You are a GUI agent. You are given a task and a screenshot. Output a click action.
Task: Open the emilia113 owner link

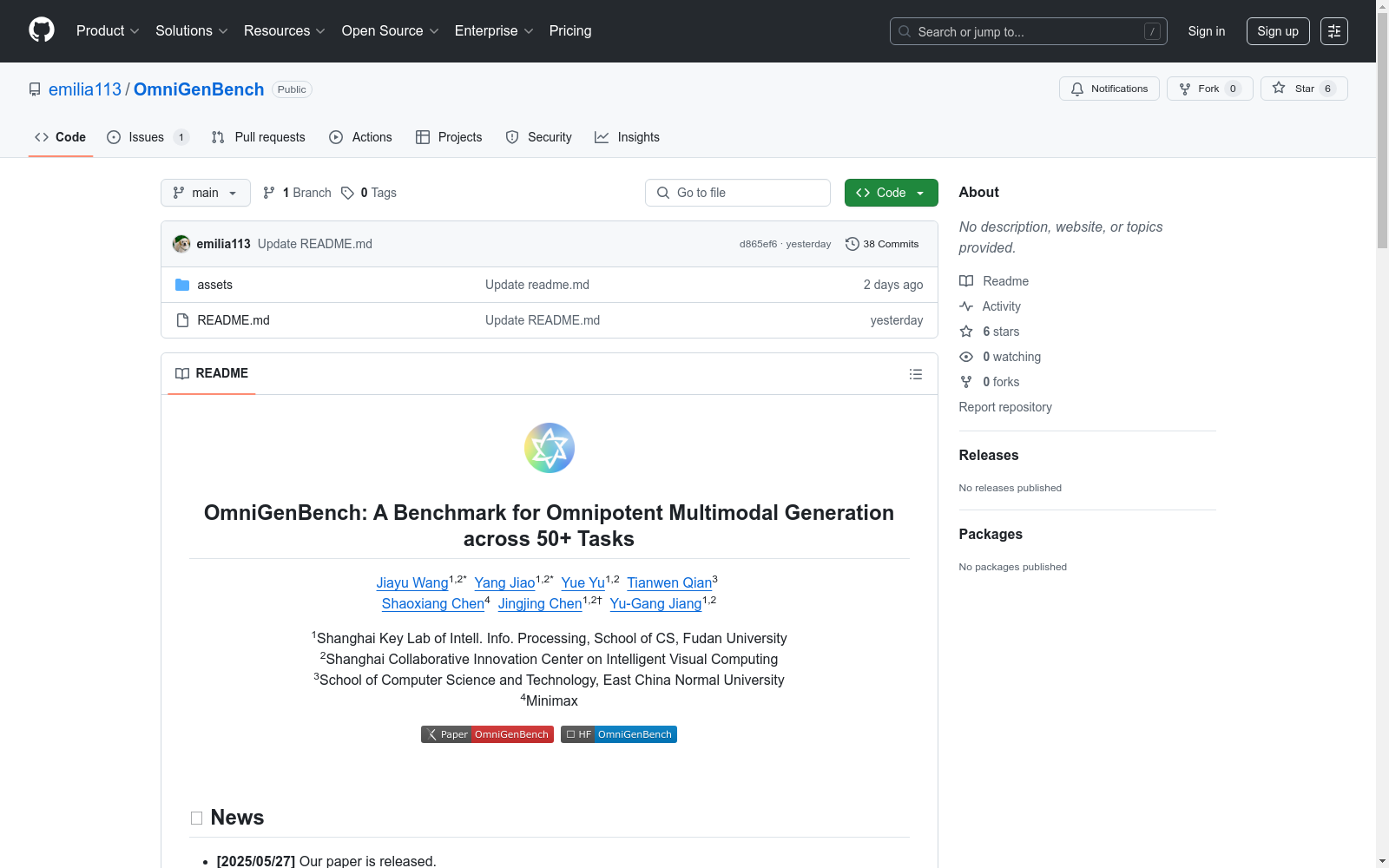pyautogui.click(x=85, y=89)
